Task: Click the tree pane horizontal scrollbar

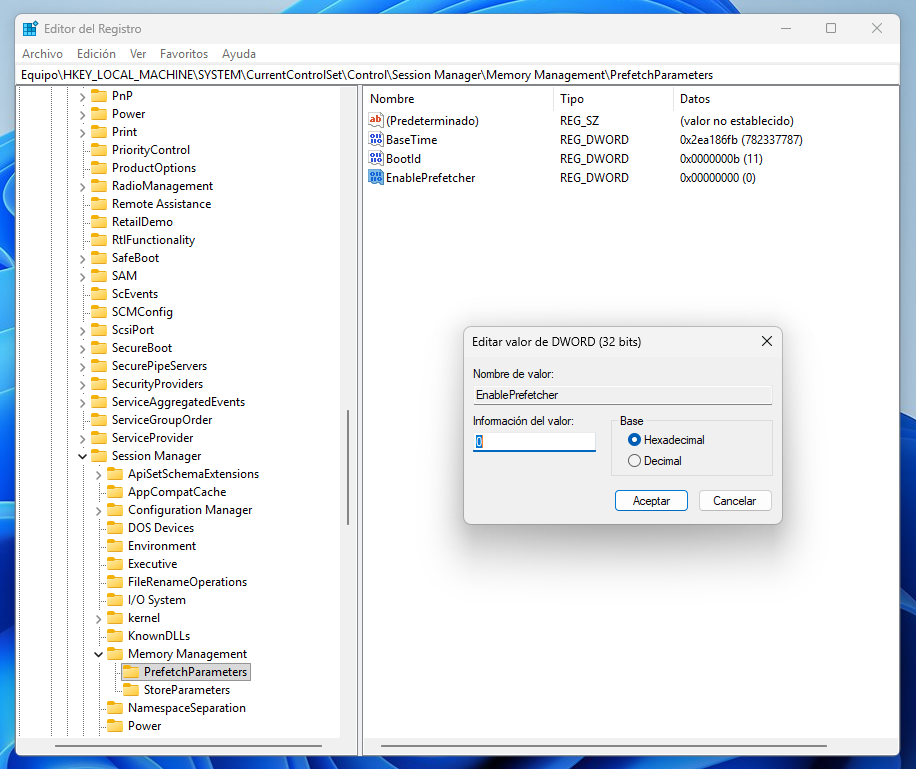Action: [188, 746]
